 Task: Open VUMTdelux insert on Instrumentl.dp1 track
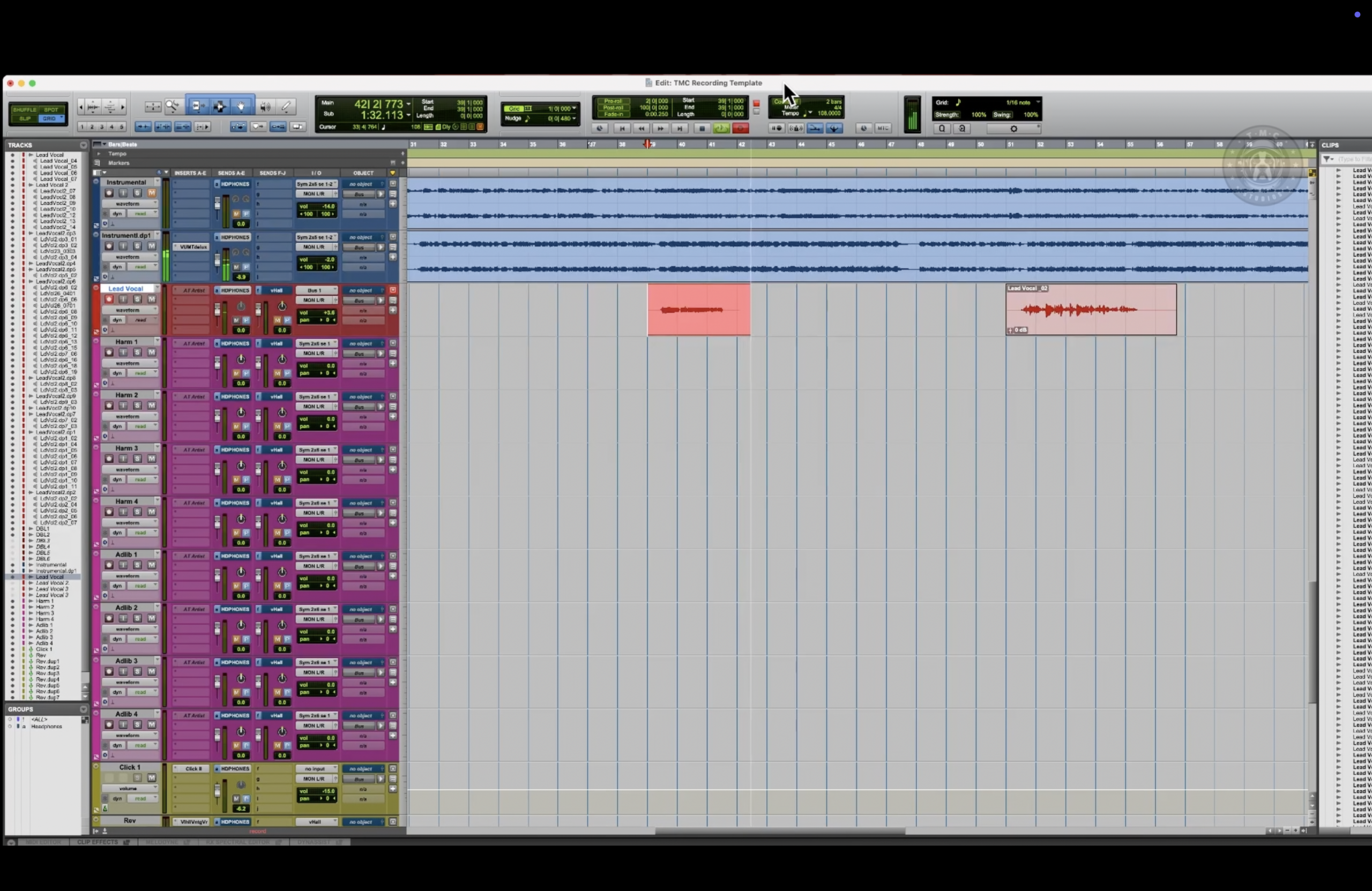point(191,246)
